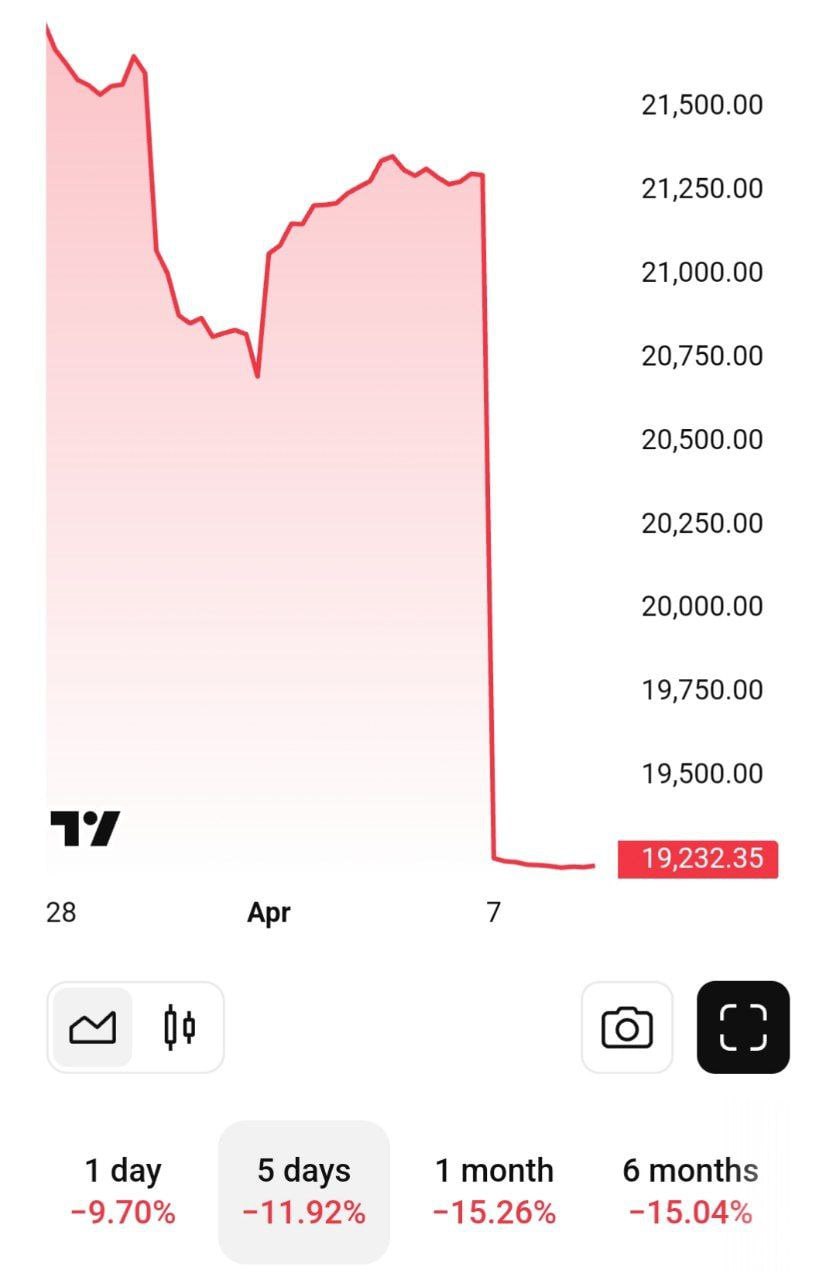Click the 21,500.00 price axis label

(x=702, y=105)
